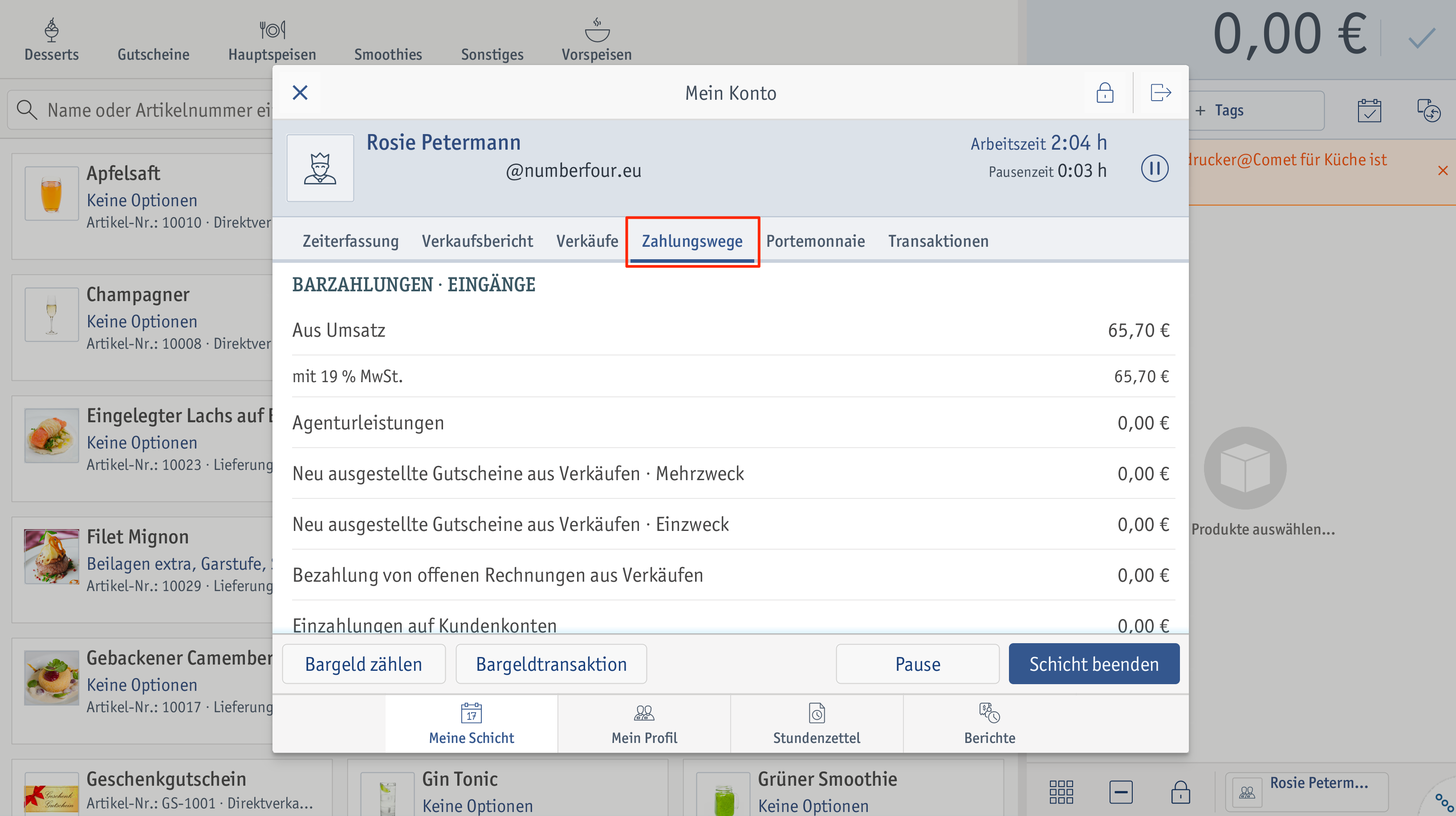Close the Mein Konto dialog
Image resolution: width=1456 pixels, height=816 pixels.
300,92
